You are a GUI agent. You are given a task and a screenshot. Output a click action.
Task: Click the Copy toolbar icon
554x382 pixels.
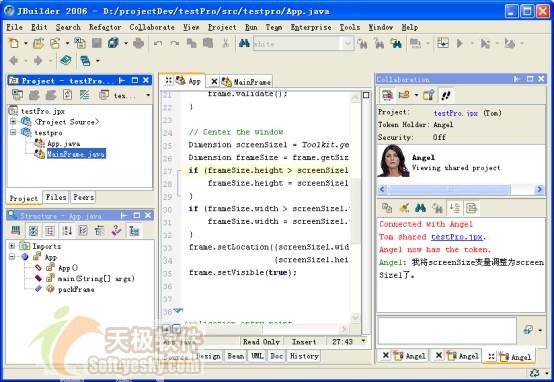coord(191,43)
